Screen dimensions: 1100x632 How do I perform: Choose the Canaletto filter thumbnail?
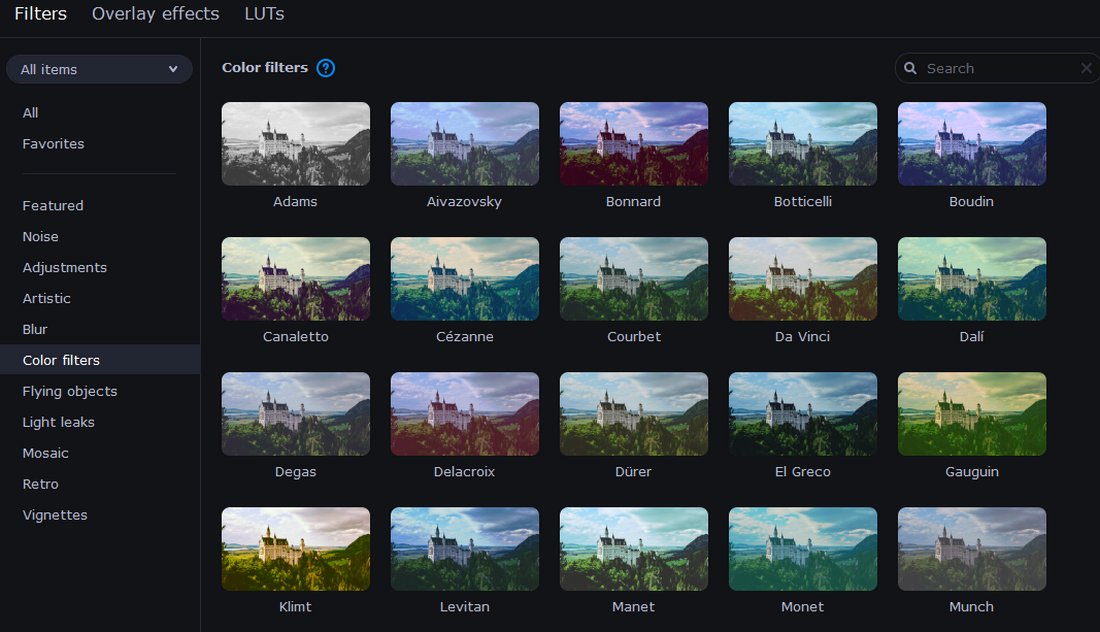coord(295,278)
